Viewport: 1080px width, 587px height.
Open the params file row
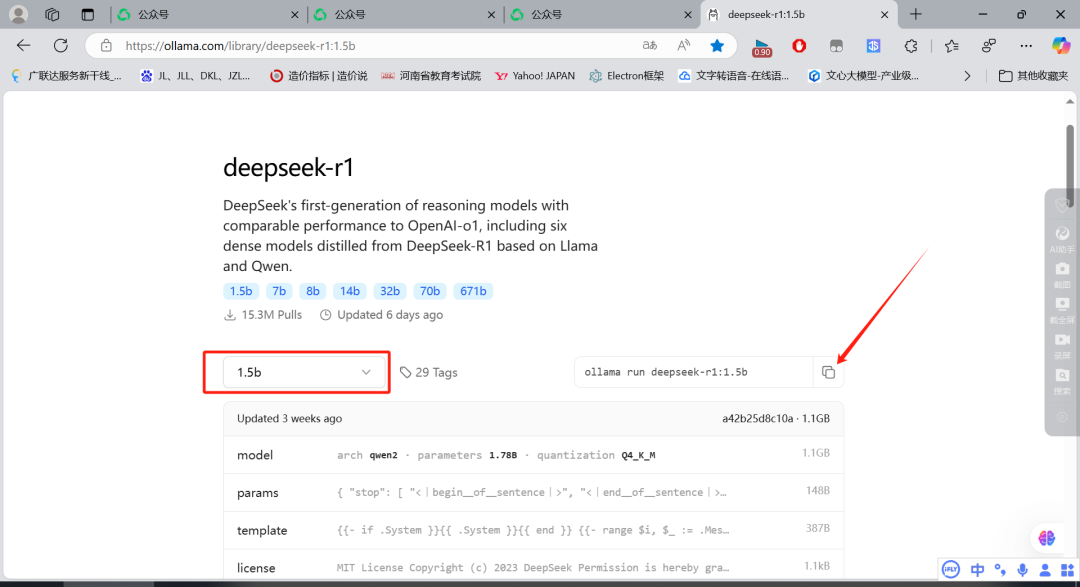click(533, 493)
